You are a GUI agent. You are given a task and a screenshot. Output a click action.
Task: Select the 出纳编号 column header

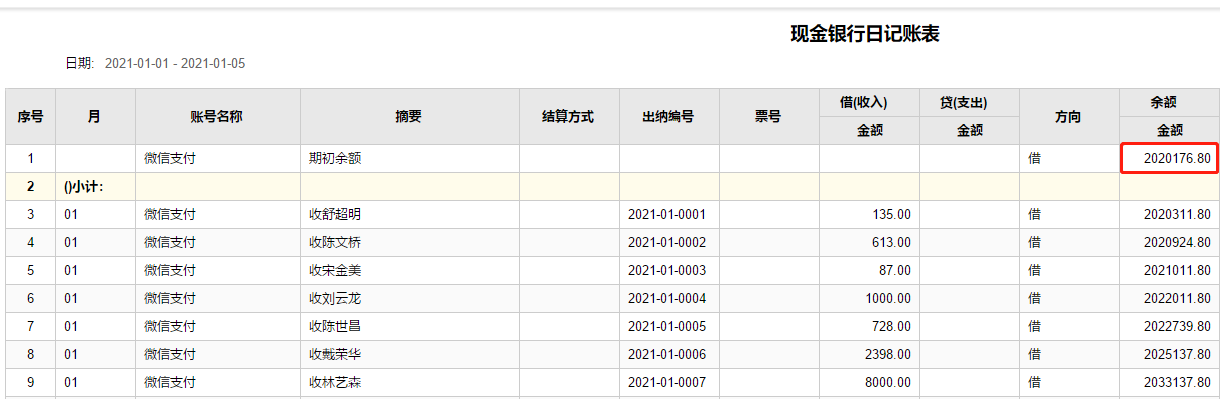click(668, 117)
